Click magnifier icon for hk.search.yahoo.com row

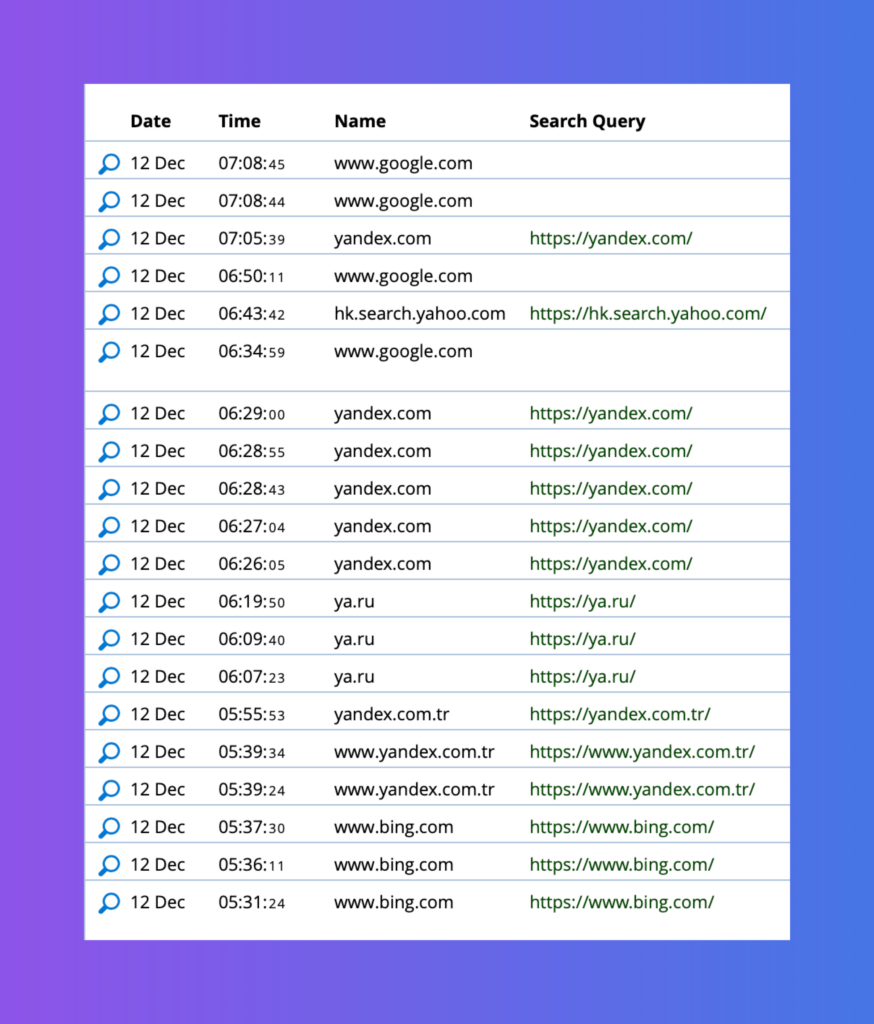pos(109,314)
